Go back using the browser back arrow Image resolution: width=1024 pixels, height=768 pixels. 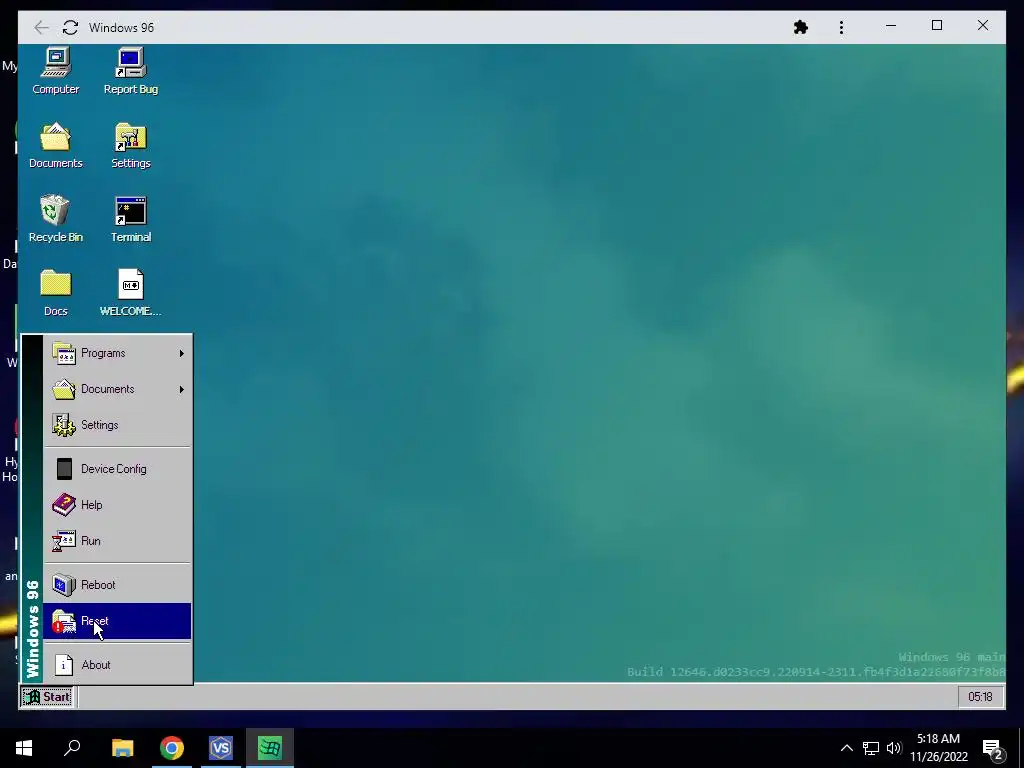tap(41, 27)
